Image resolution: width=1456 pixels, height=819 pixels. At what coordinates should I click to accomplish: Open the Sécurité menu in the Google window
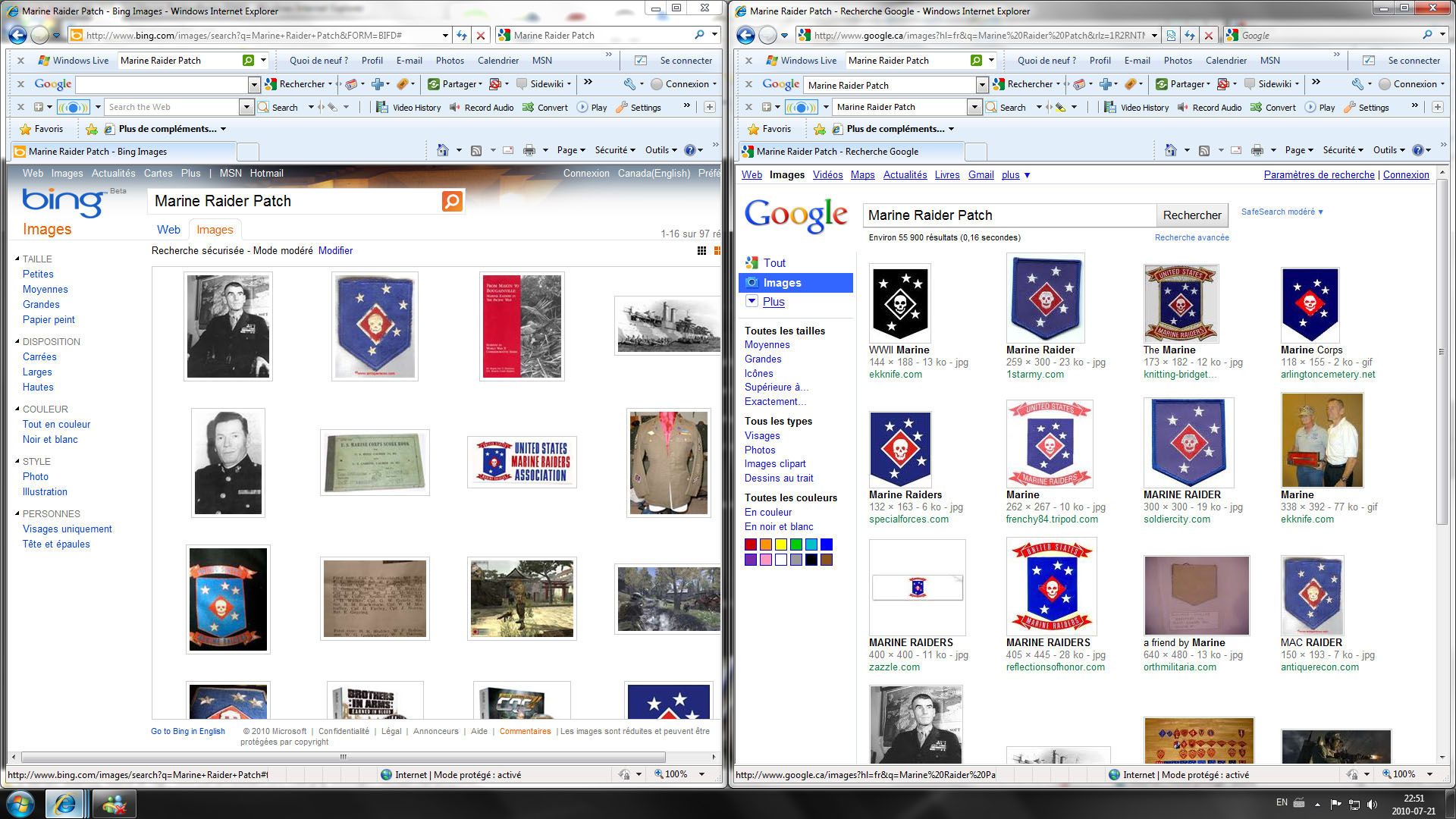click(1343, 150)
